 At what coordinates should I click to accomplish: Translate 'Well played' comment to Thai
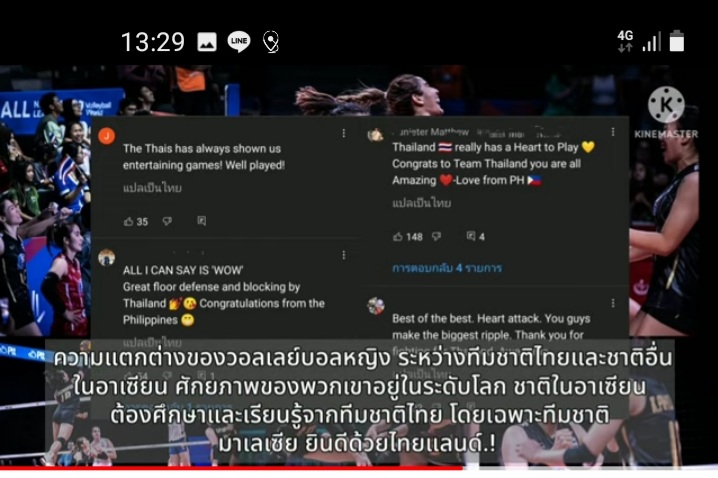coord(152,188)
